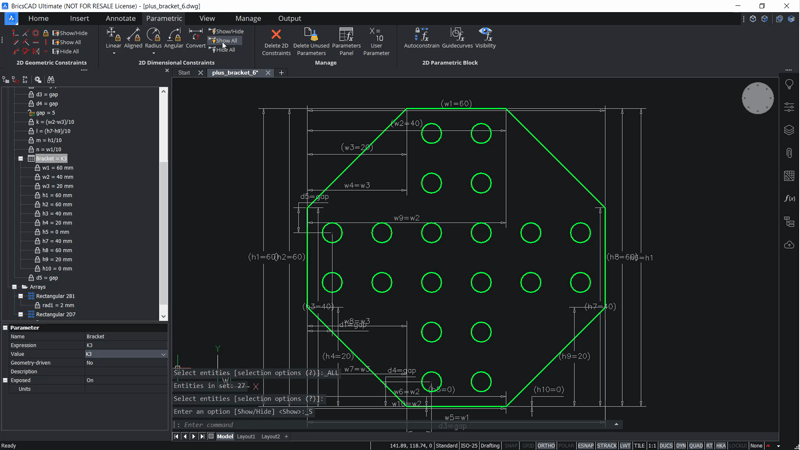This screenshot has width=800, height=450.
Task: Click the Visibility parametric block tool
Action: click(x=485, y=38)
